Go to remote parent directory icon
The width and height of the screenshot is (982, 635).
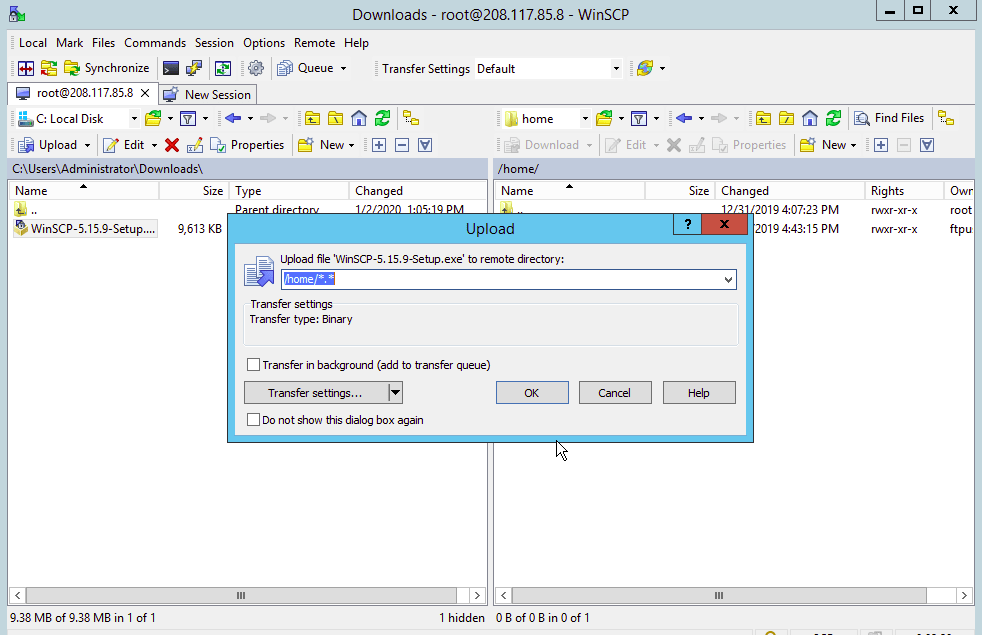[763, 118]
